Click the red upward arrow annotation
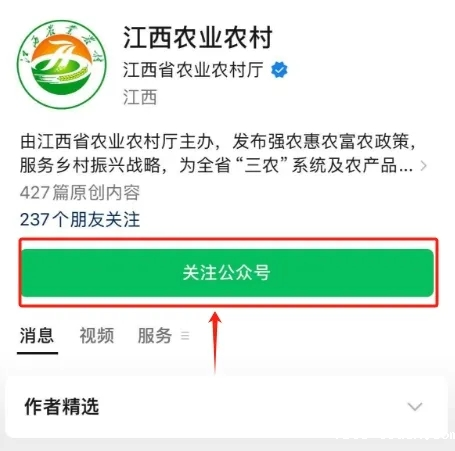Screen dimensions: 455x451 215,343
